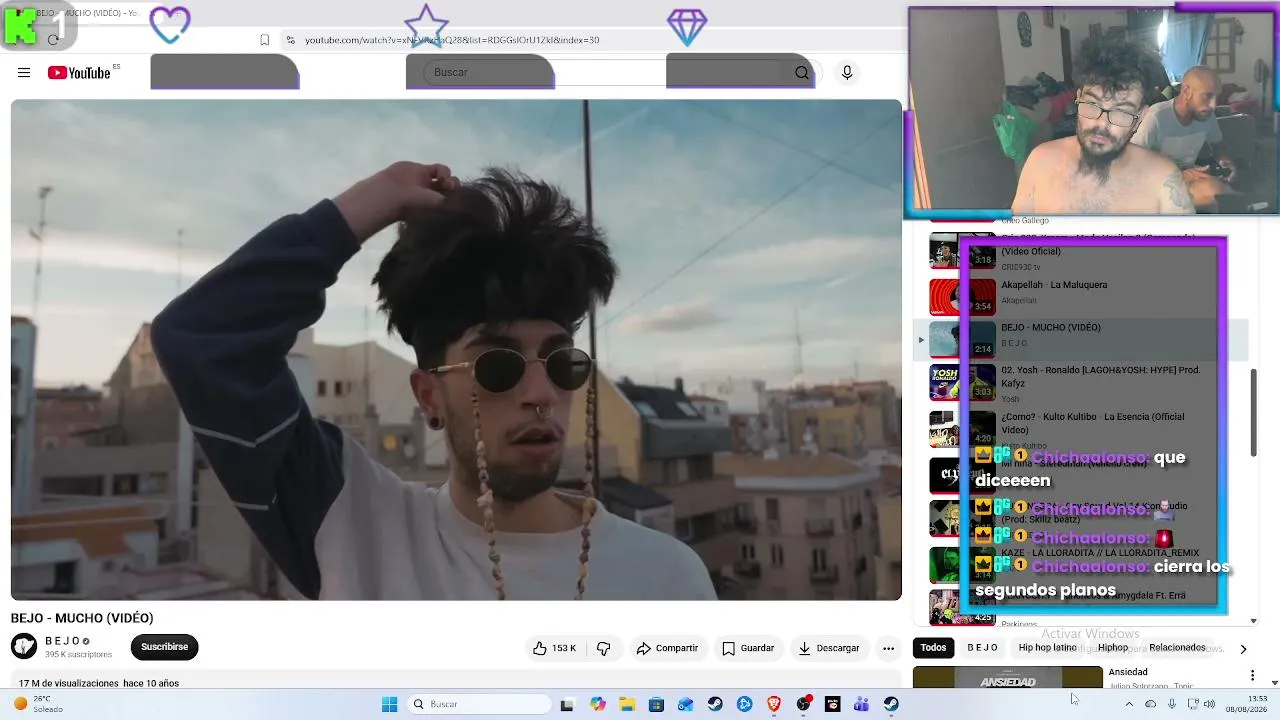Open Task View on the taskbar
1280x720 pixels.
point(567,704)
